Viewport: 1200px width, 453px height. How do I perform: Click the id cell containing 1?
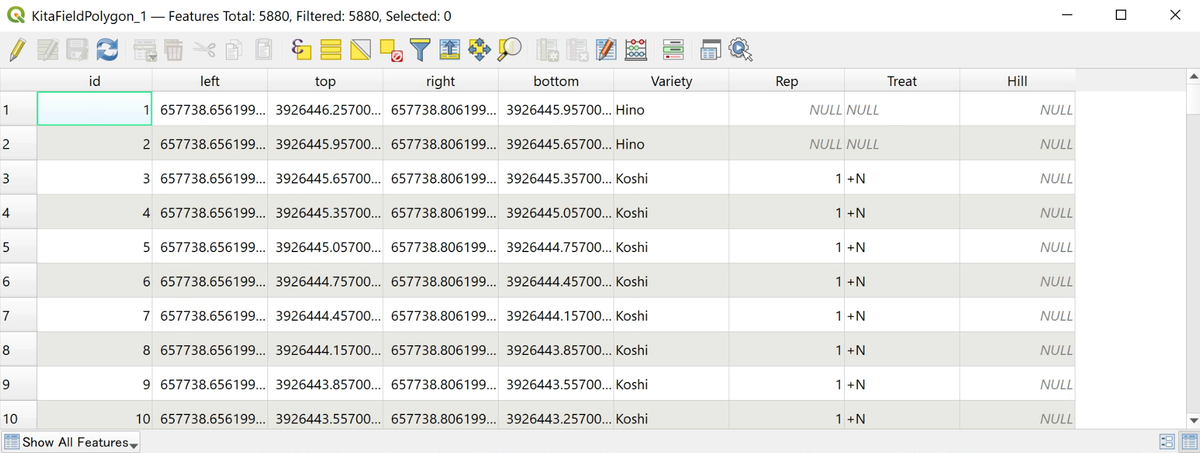coord(94,109)
